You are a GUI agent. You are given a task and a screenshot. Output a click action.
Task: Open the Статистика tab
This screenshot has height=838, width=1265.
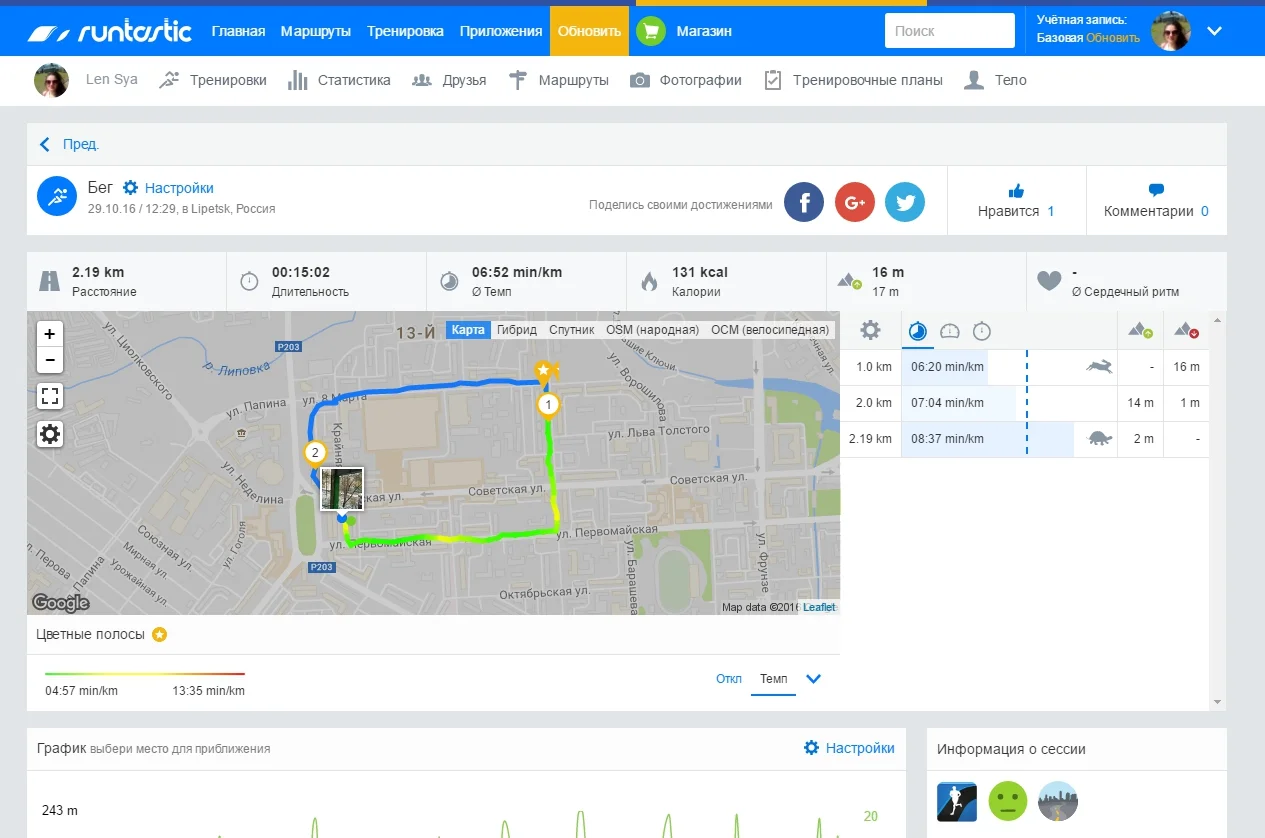(339, 80)
